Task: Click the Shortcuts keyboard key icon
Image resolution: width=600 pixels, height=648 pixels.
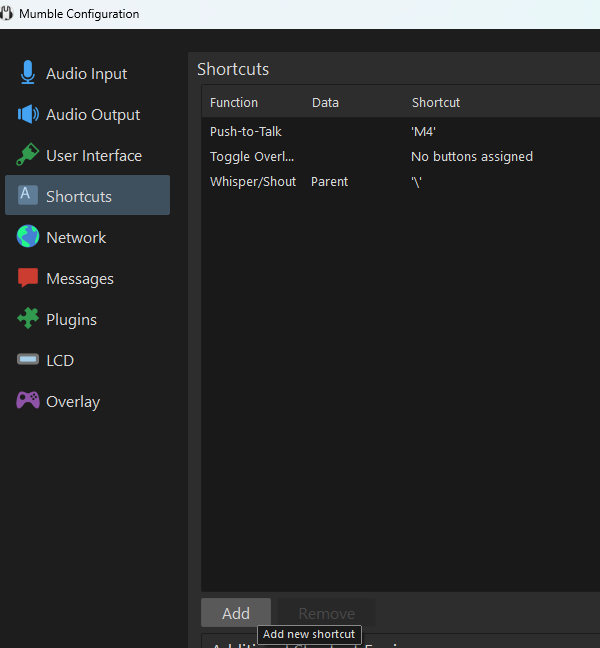Action: [x=28, y=195]
